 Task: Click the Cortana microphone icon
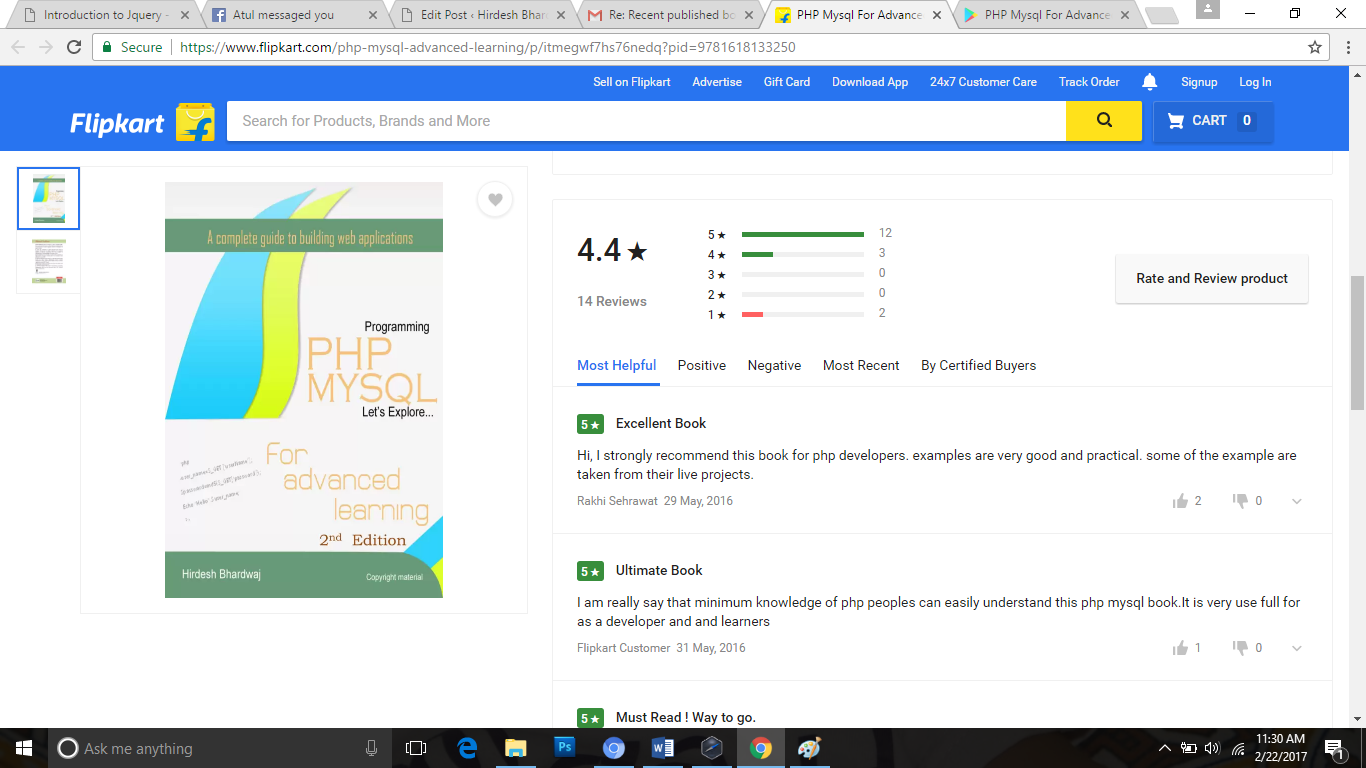click(x=371, y=748)
